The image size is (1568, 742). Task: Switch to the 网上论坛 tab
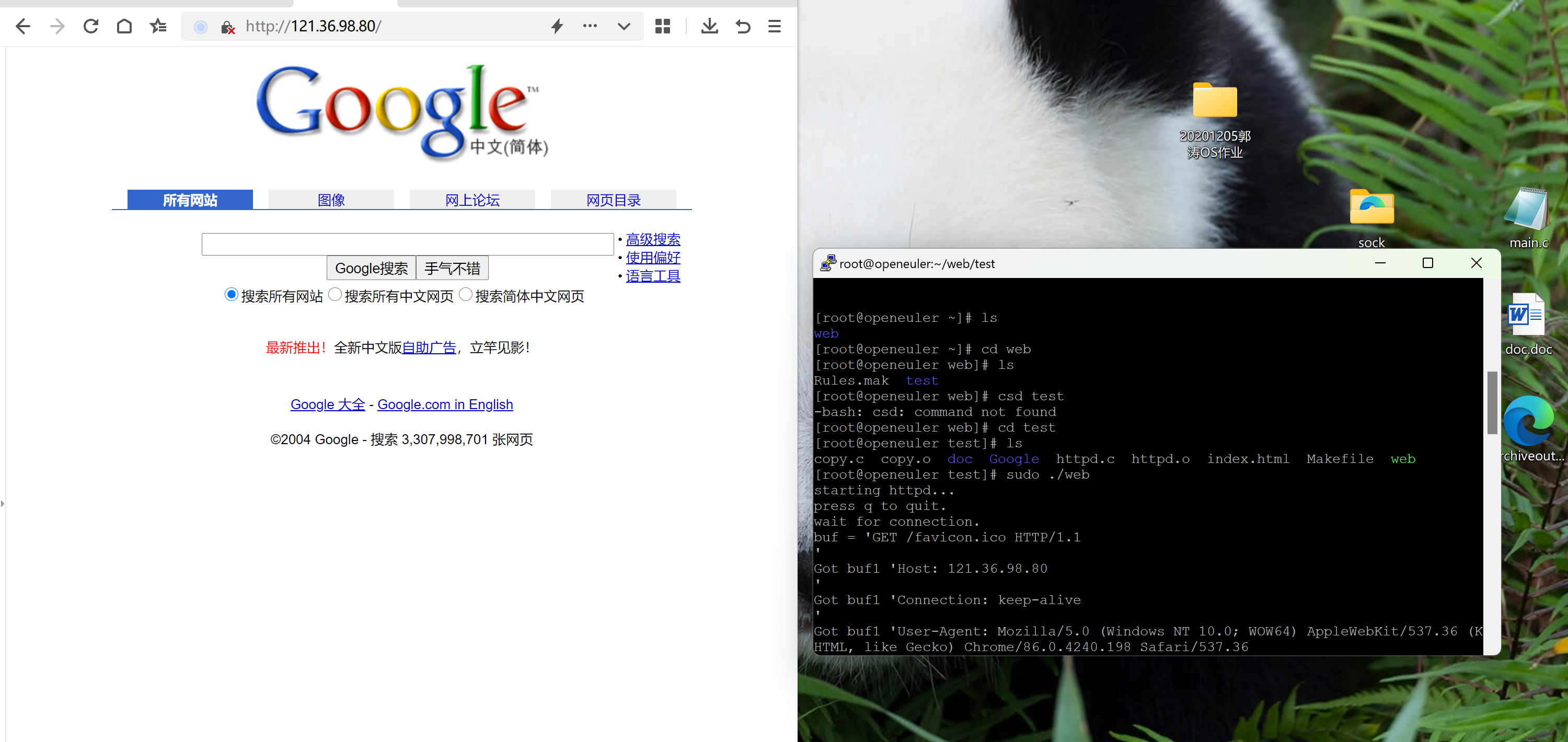472,200
